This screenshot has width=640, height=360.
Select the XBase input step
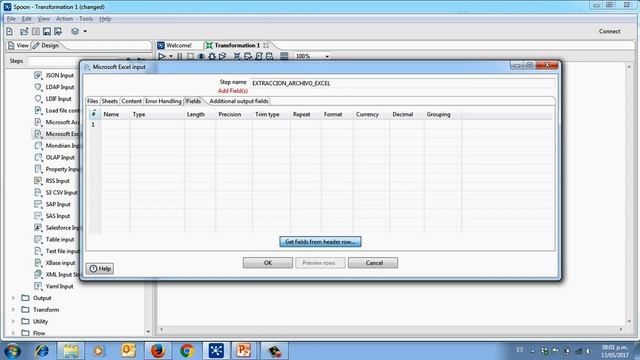click(x=55, y=263)
